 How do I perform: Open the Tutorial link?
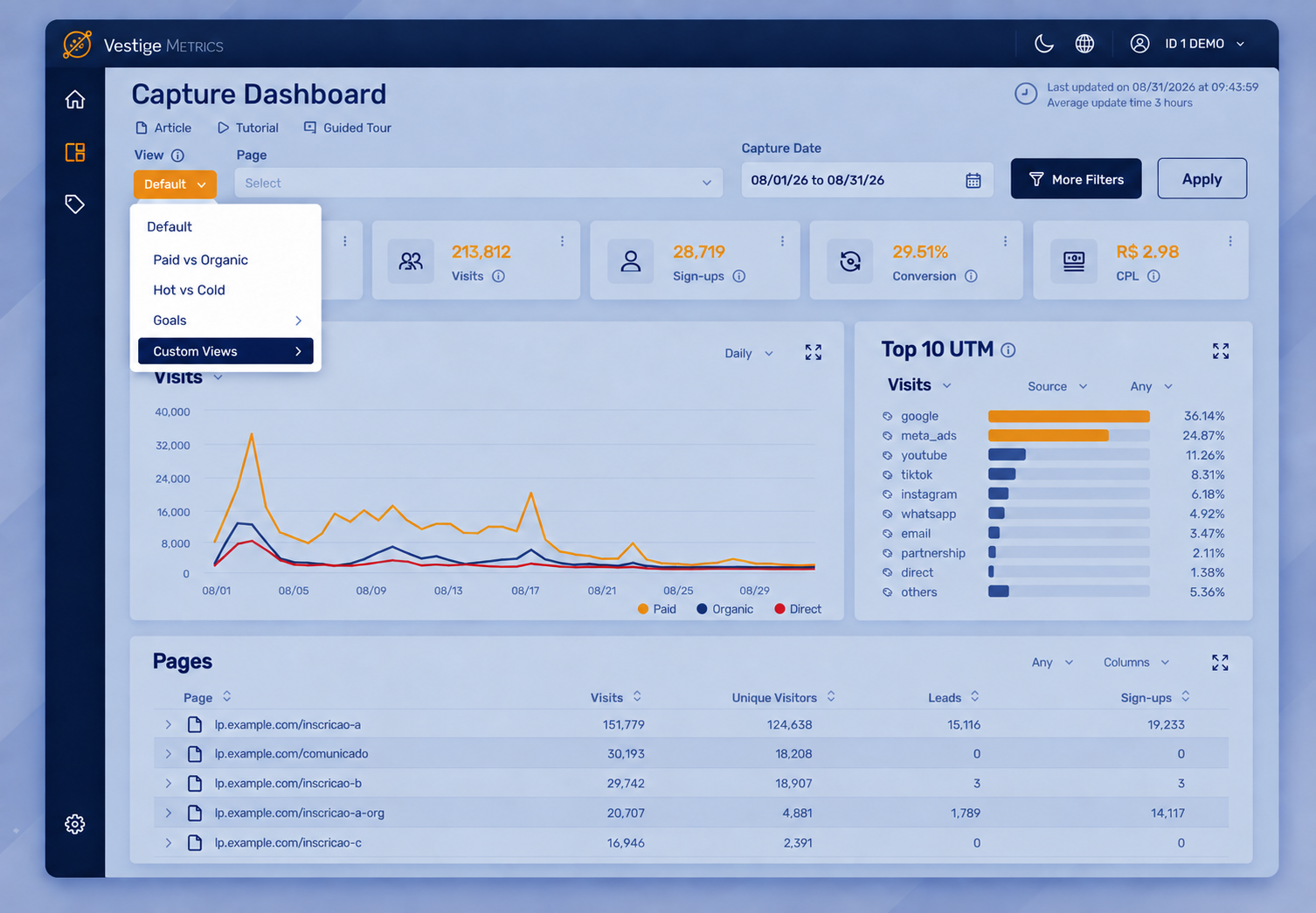click(x=248, y=128)
